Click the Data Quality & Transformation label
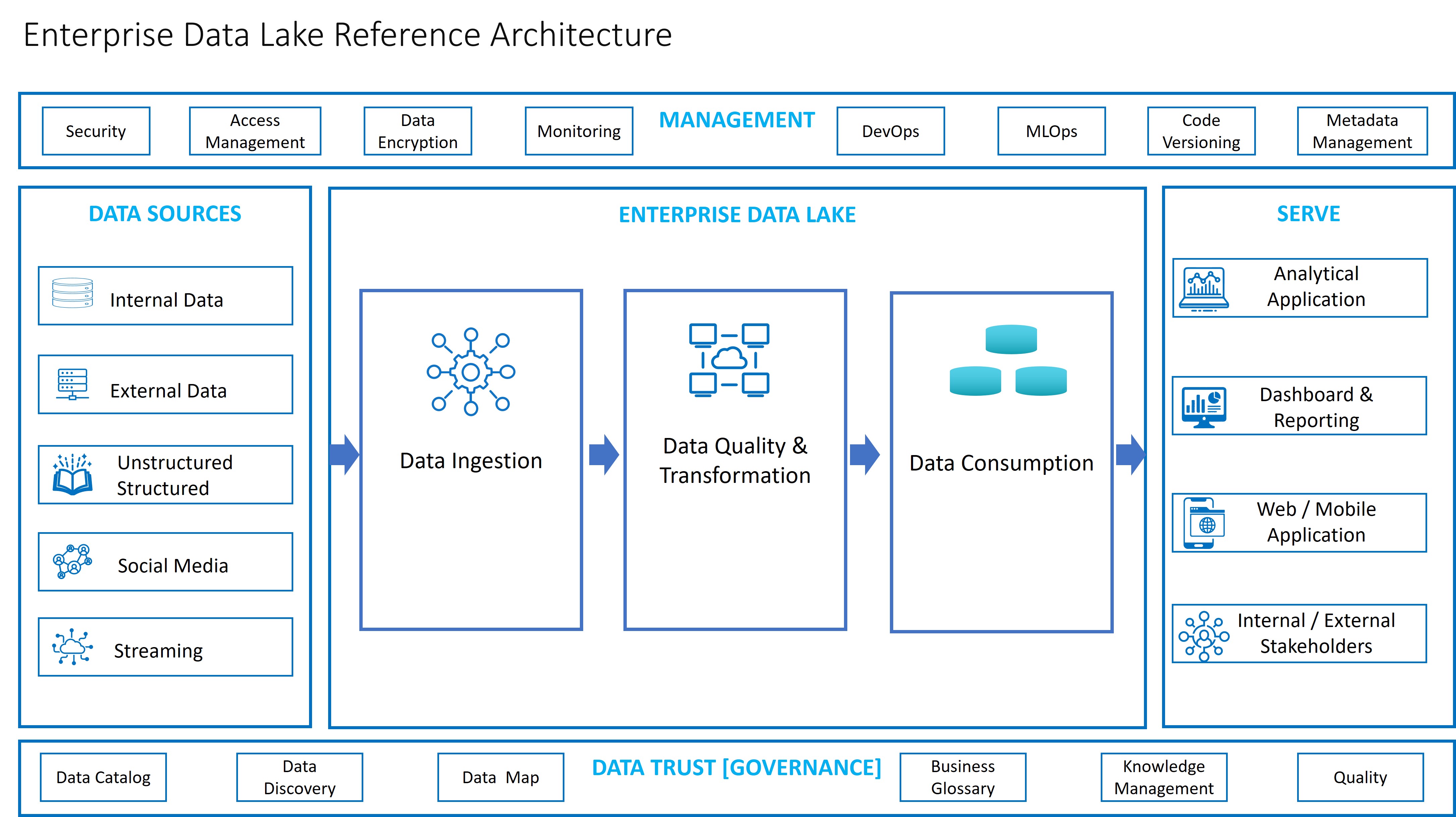 pos(735,460)
